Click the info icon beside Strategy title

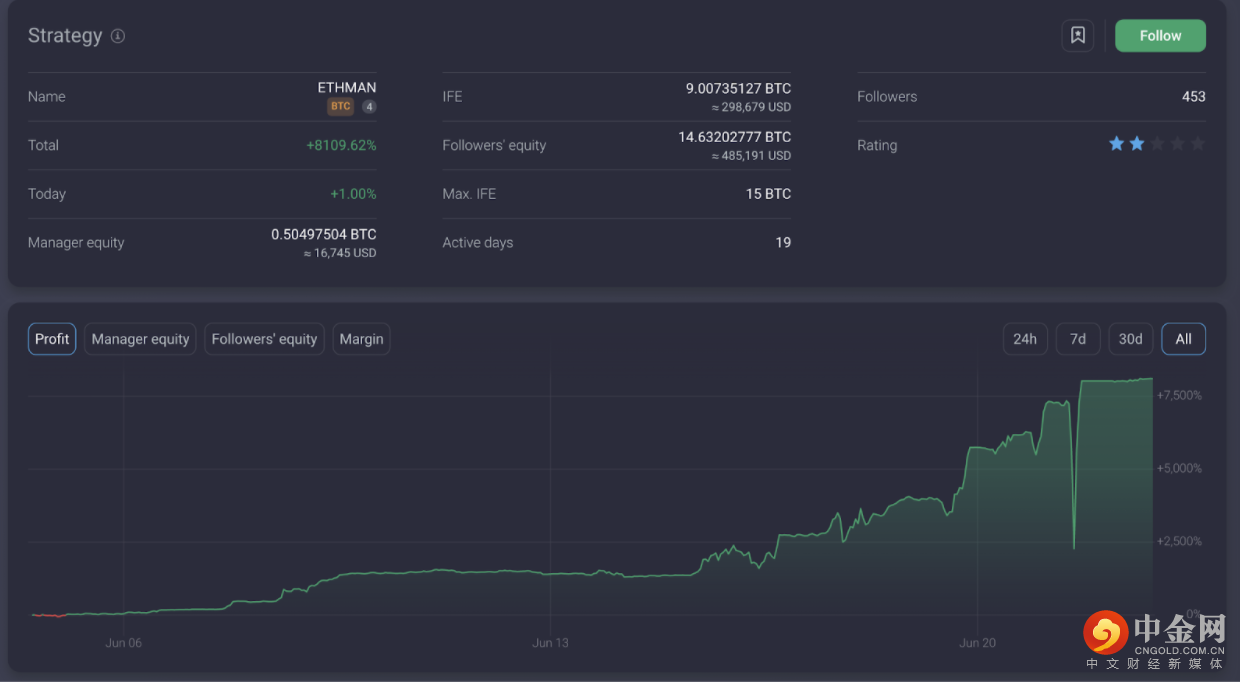click(118, 36)
